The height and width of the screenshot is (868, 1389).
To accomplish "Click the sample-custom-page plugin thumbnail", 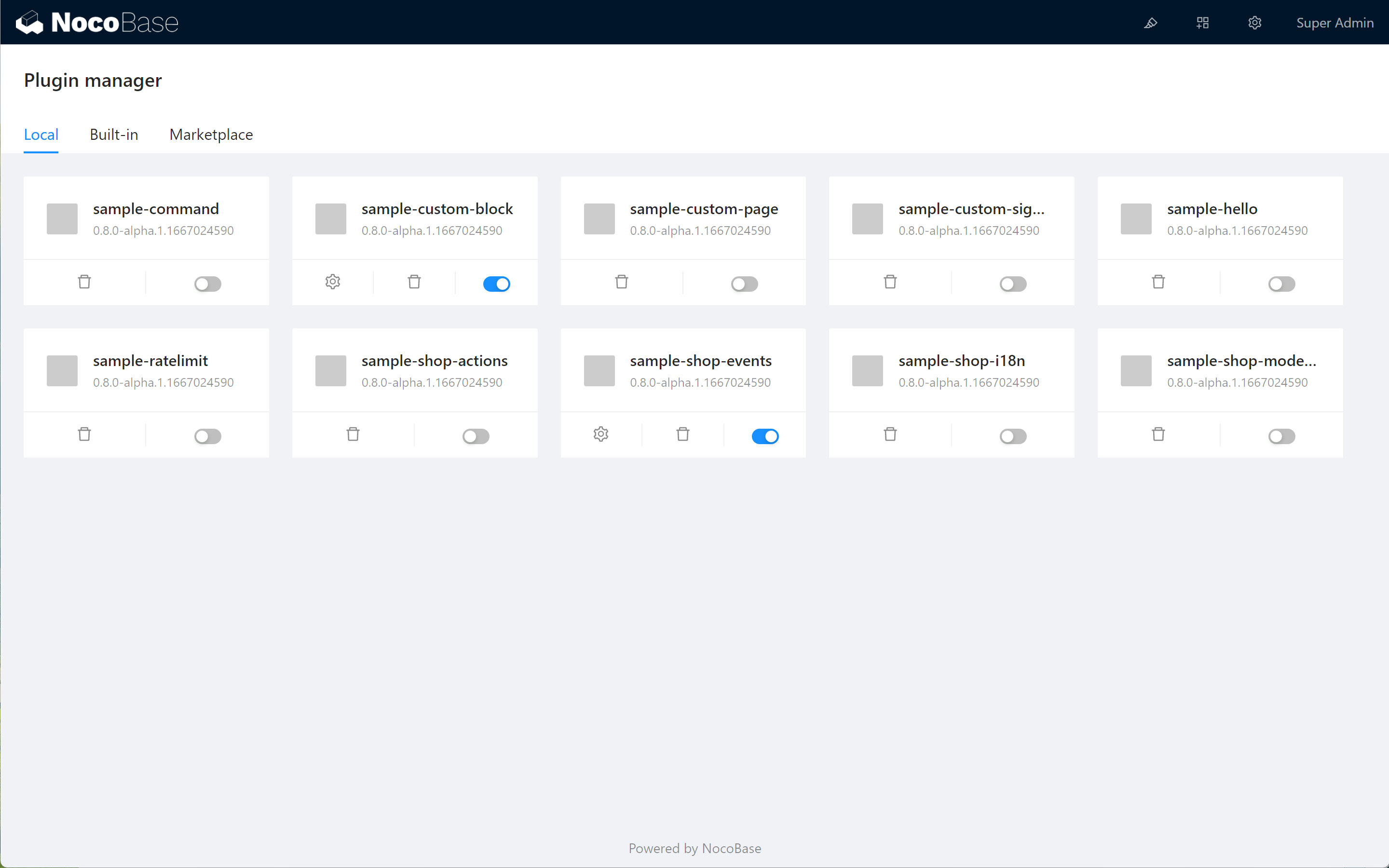I will (x=599, y=219).
